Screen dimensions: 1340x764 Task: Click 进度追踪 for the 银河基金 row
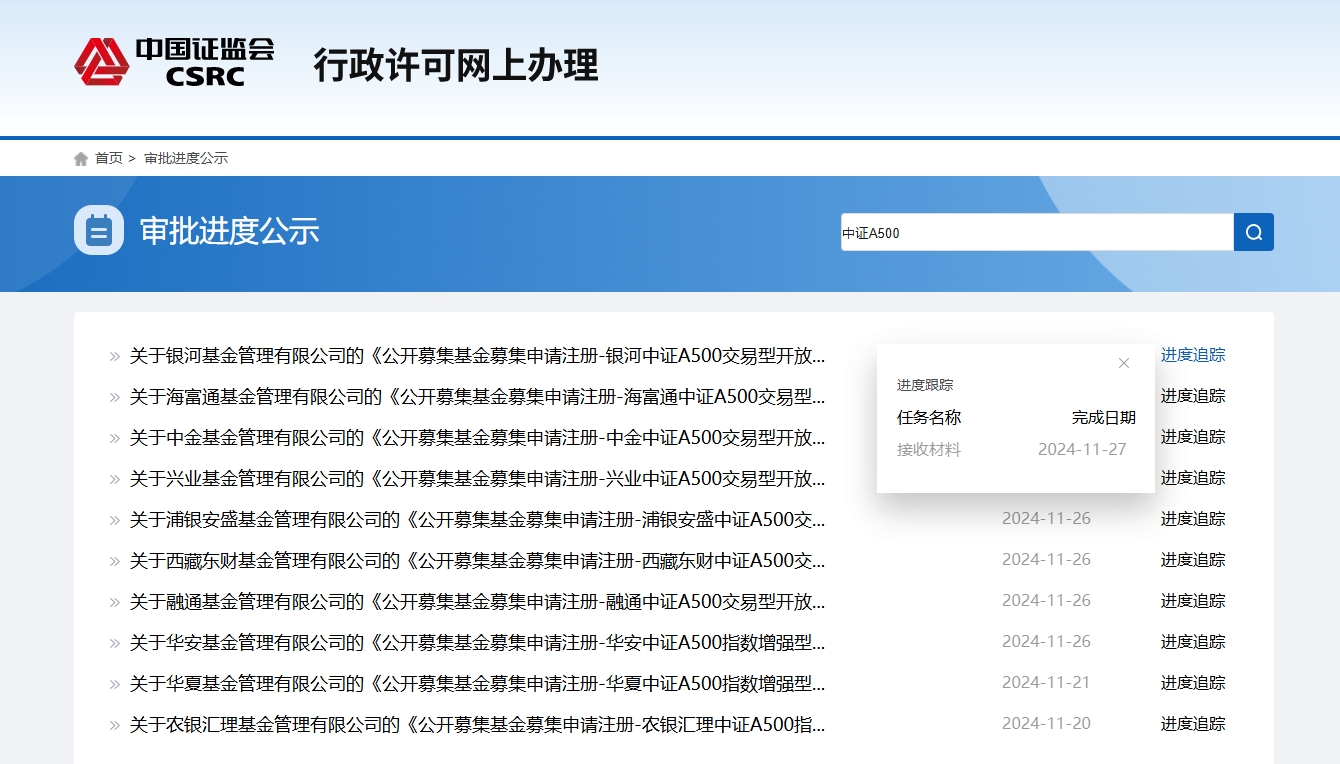pos(1193,355)
